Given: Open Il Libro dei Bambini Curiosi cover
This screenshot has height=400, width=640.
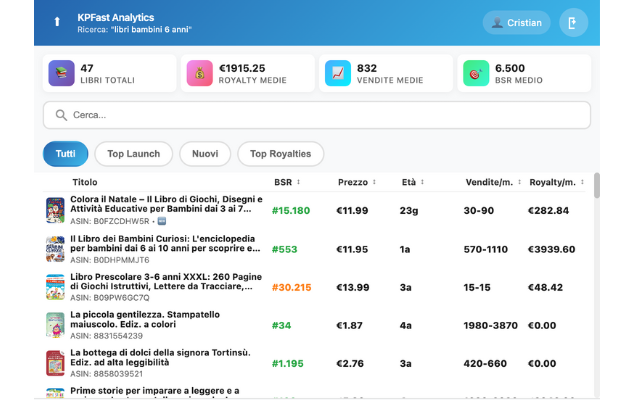Looking at the screenshot, I should [55, 249].
